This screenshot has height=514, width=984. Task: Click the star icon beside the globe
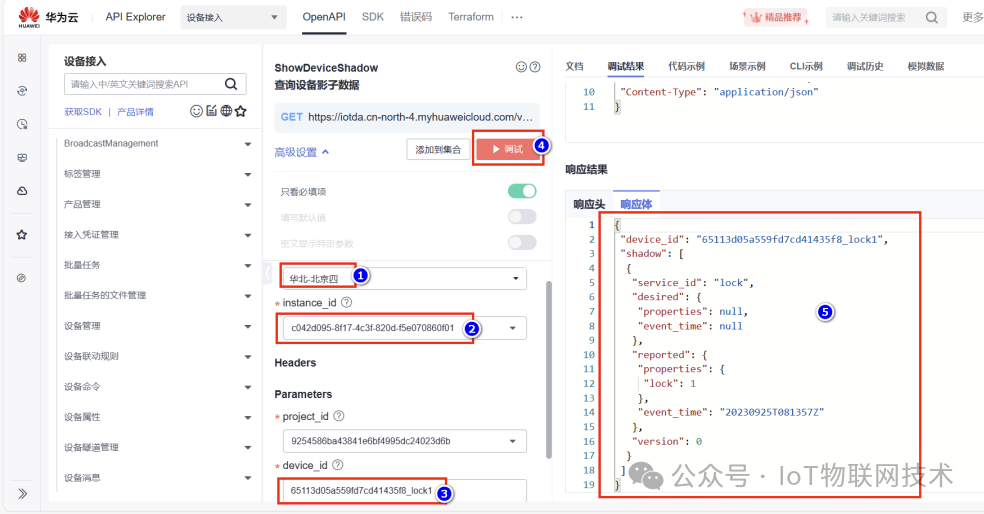(240, 111)
